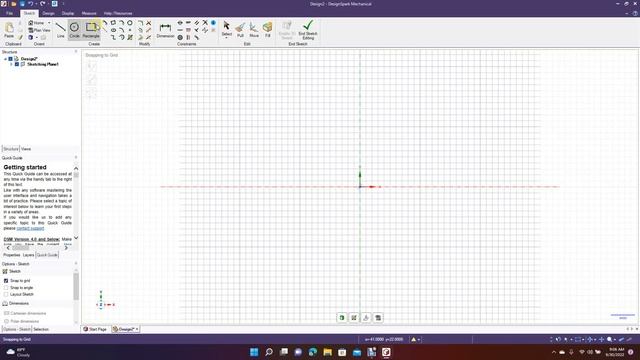Click the warning triangle status icon

413,339
